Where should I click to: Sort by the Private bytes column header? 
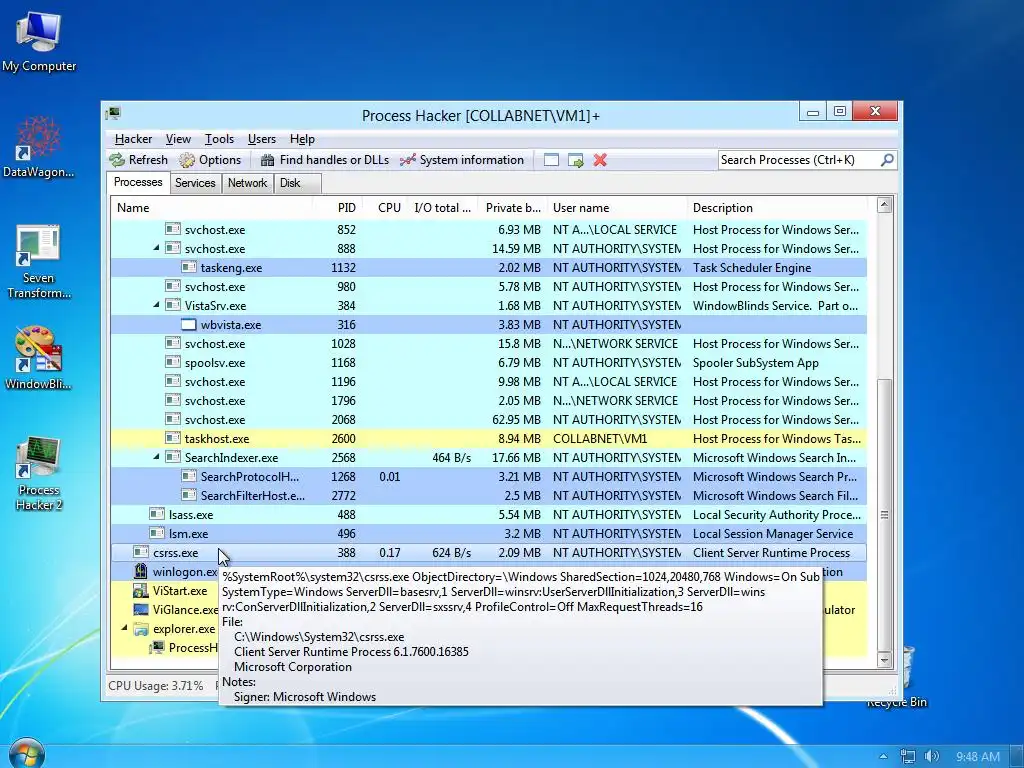coord(513,208)
